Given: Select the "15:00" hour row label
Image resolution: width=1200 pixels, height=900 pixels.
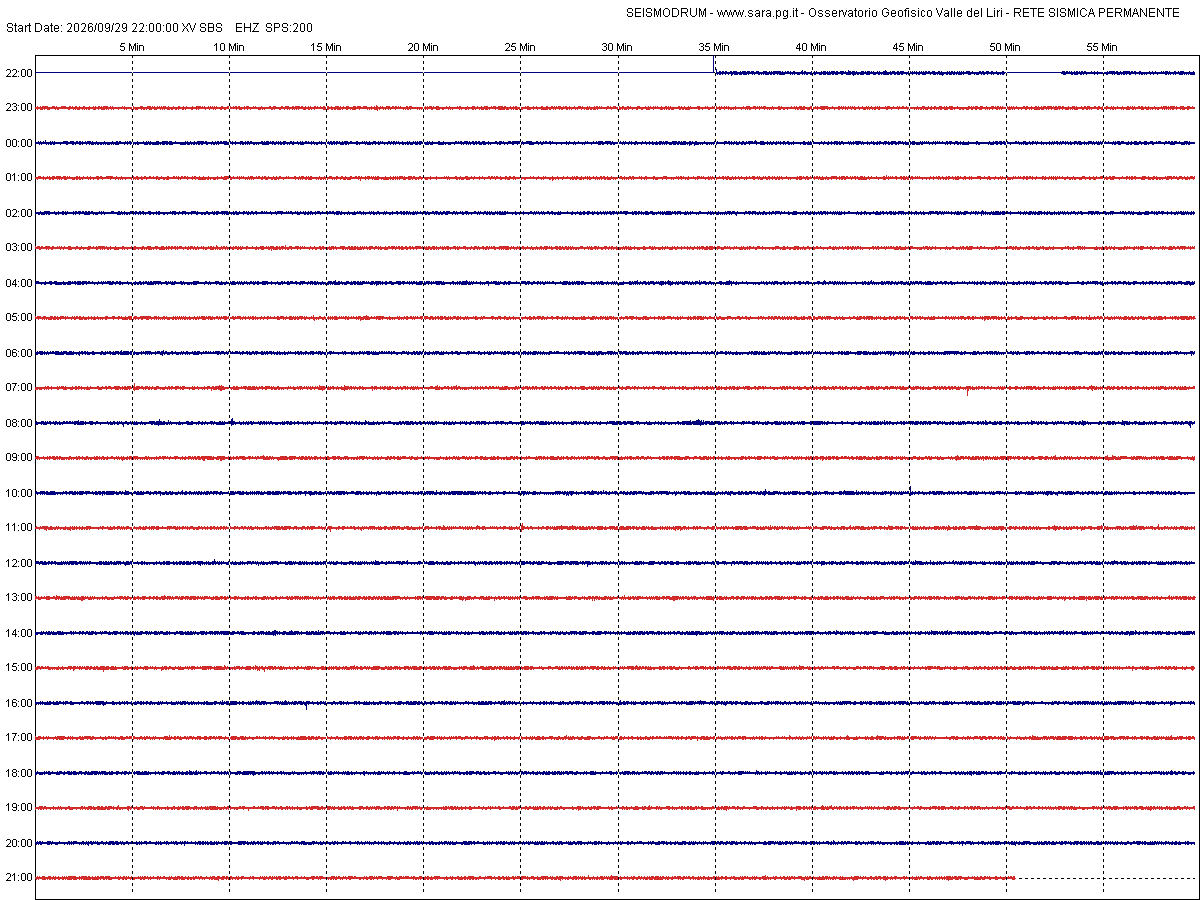Looking at the screenshot, I should click(19, 668).
